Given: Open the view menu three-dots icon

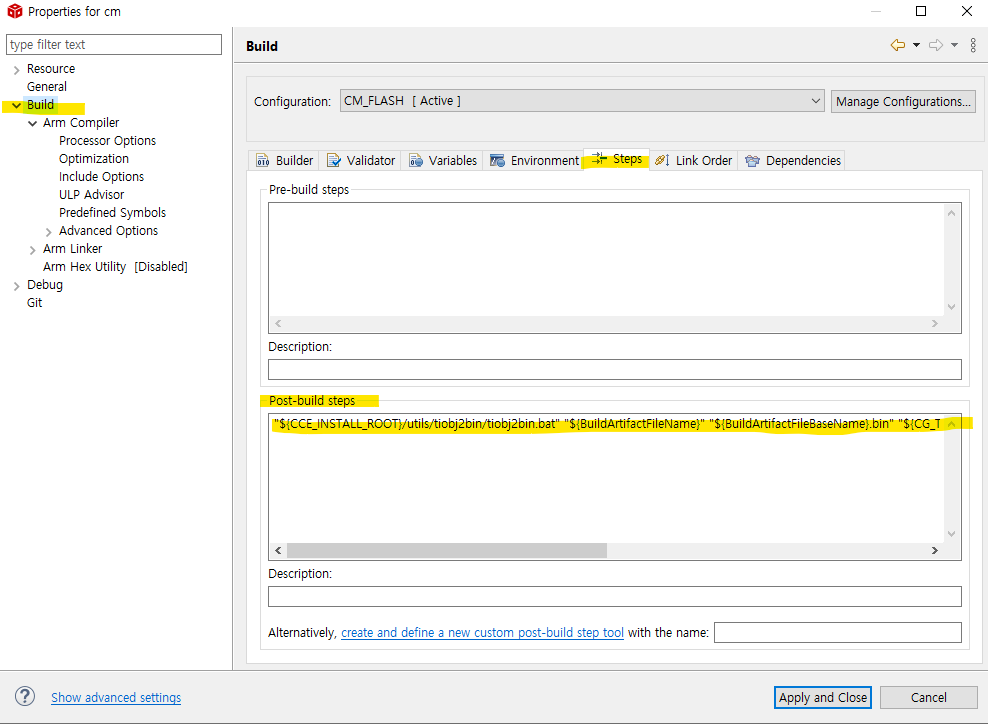Looking at the screenshot, I should click(x=973, y=45).
